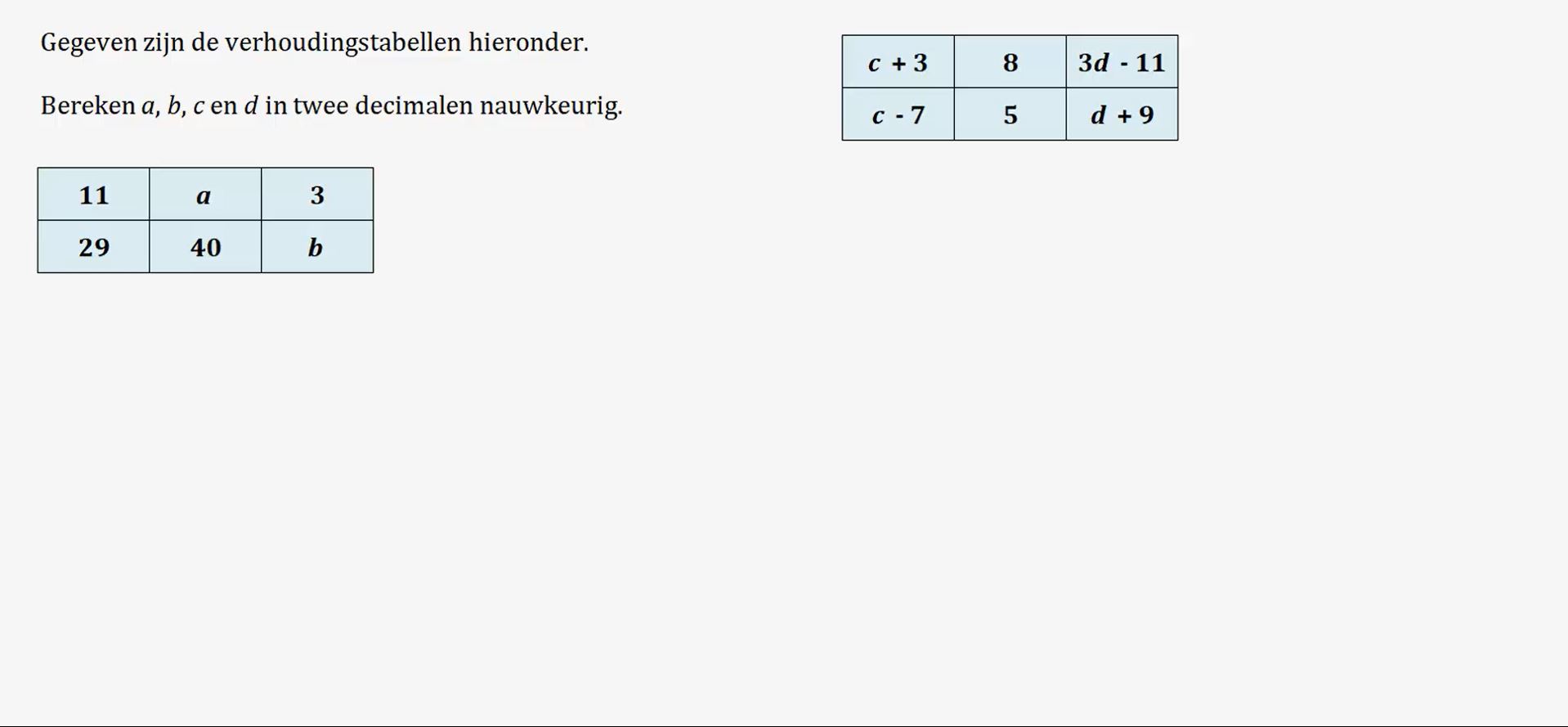Select the c - 7 cell
The height and width of the screenshot is (727, 1568).
pos(898,114)
